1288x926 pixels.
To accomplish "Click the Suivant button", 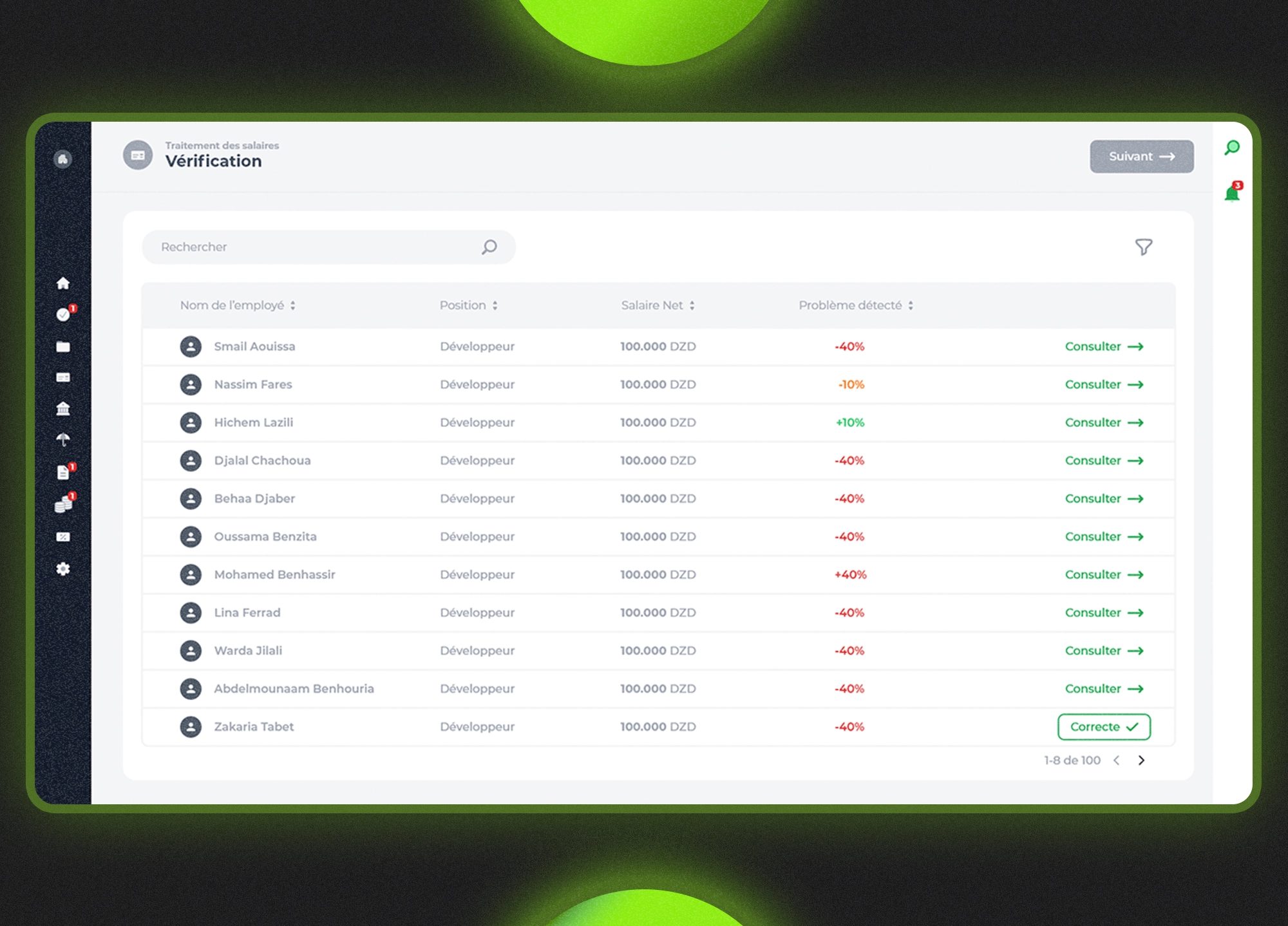I will (1142, 156).
